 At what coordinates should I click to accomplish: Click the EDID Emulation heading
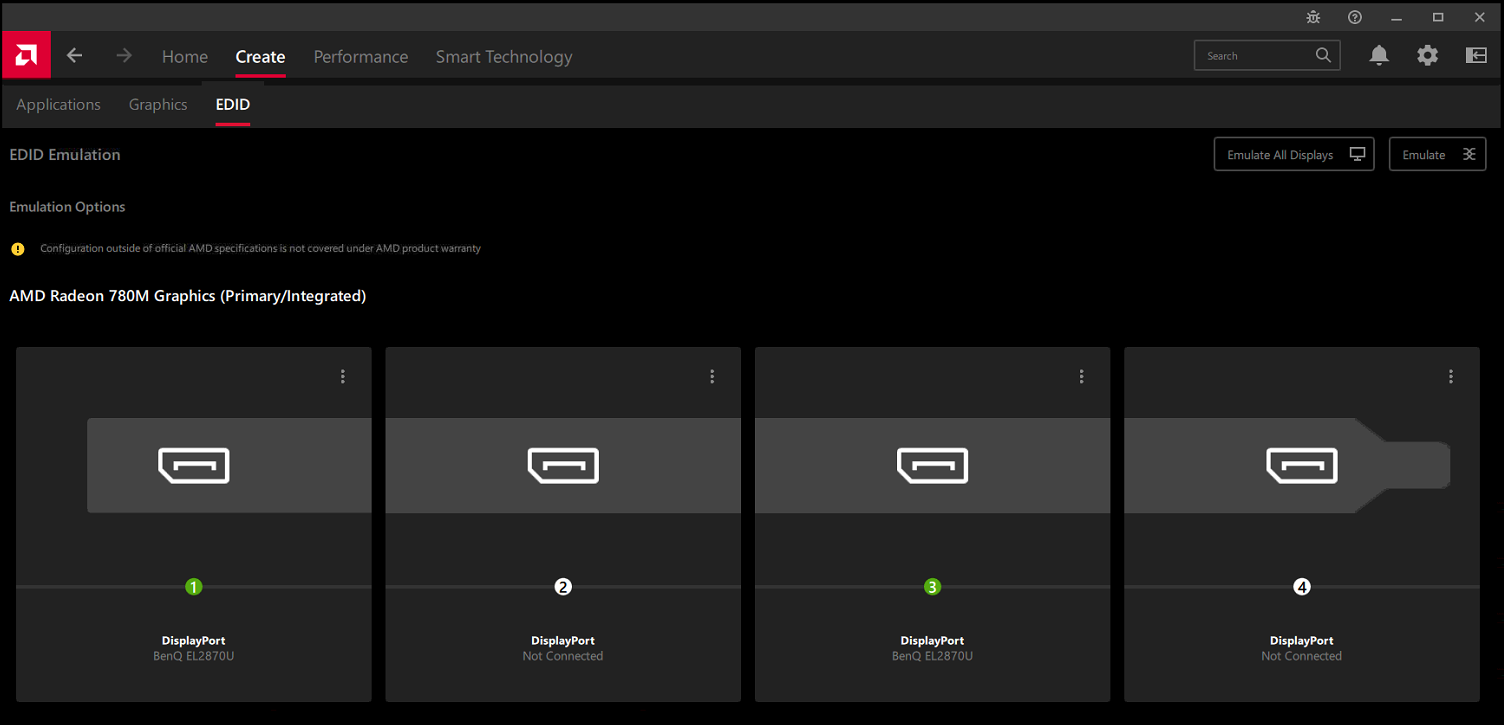coord(65,155)
